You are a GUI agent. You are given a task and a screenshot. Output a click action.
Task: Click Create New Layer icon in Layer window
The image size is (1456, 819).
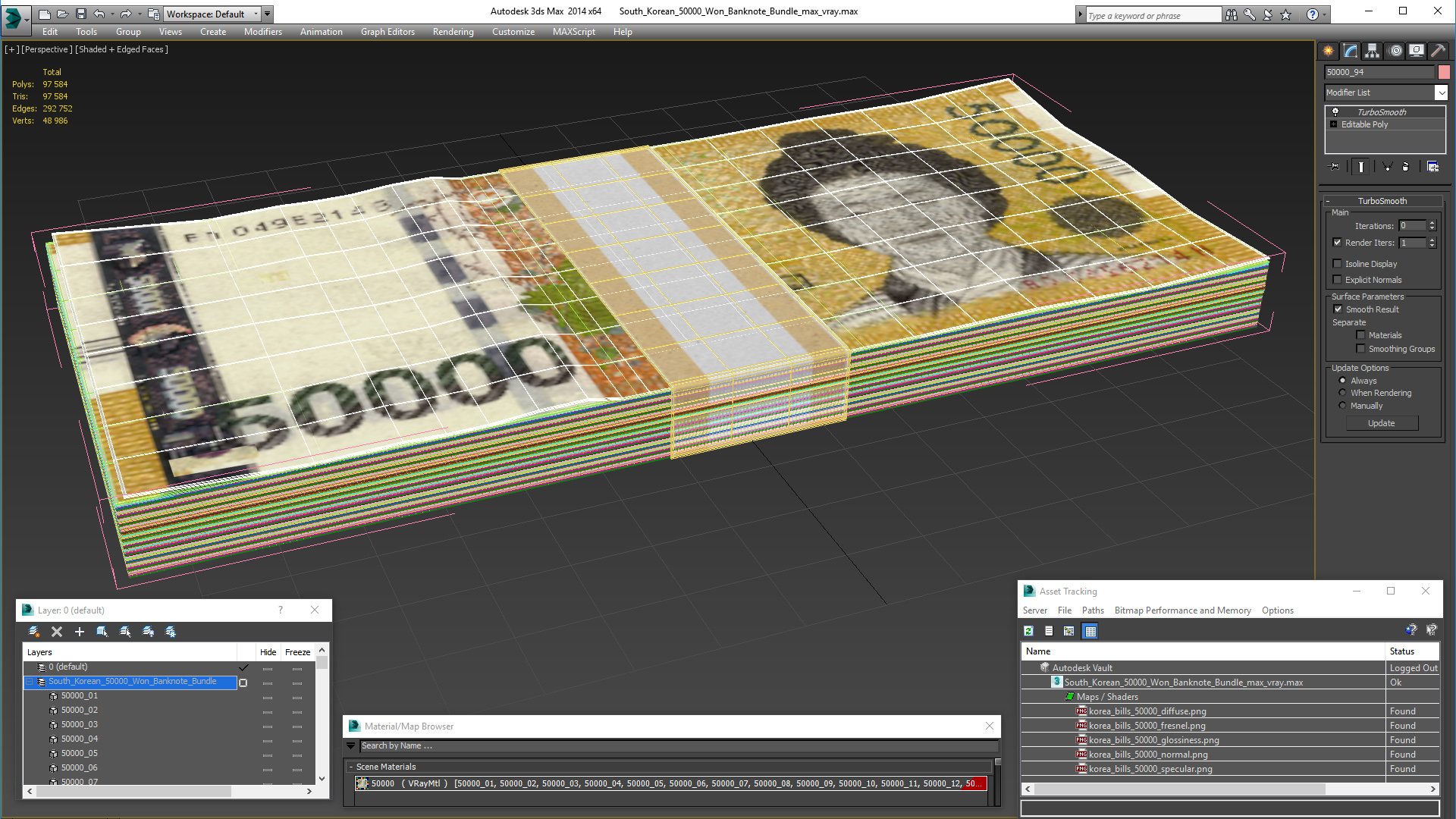[x=33, y=631]
